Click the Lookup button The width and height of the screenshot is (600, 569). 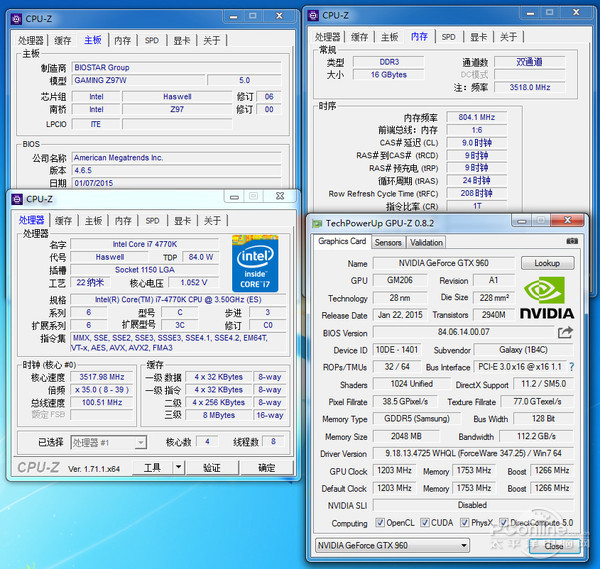point(547,263)
